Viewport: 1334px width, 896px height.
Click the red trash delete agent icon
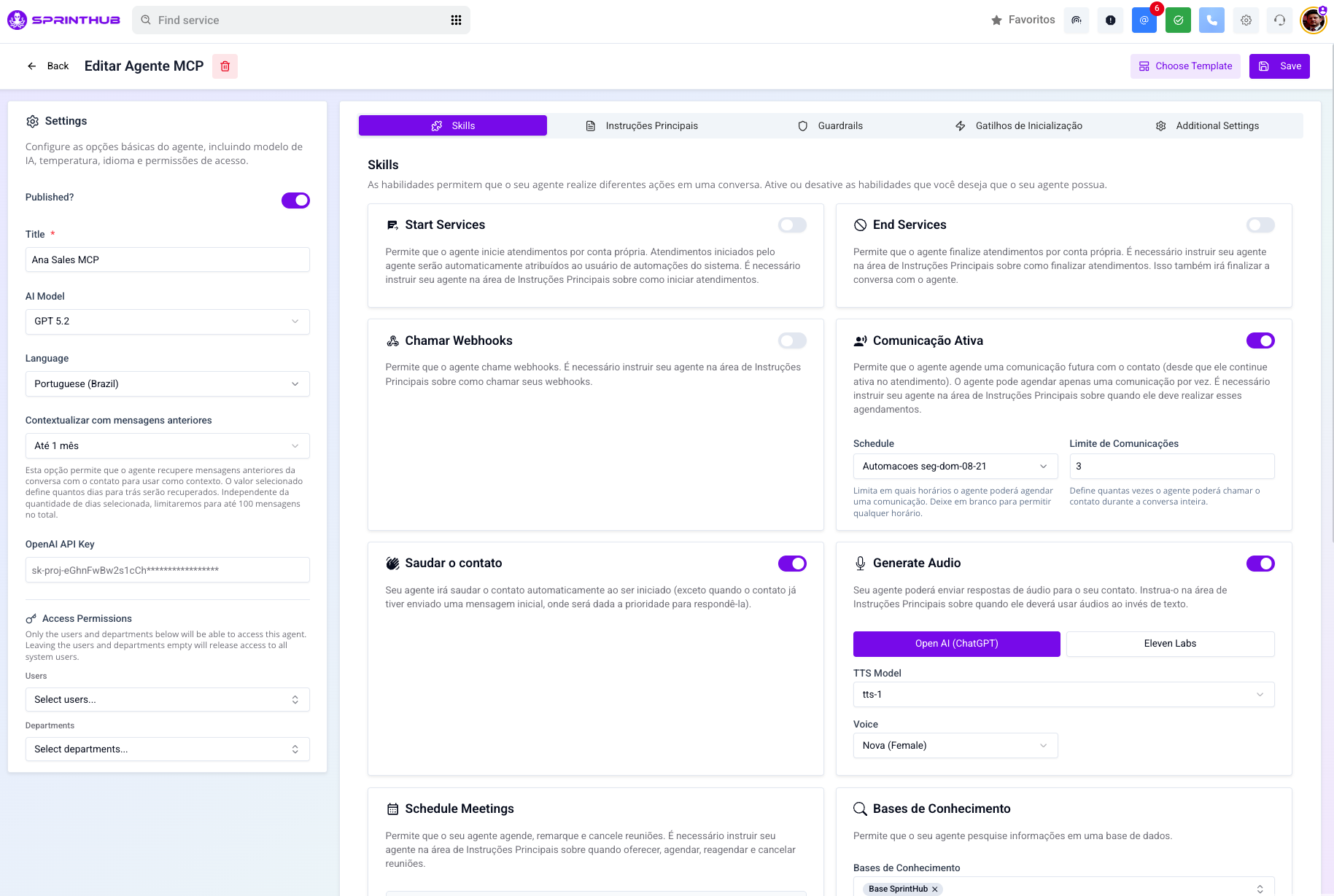pyautogui.click(x=225, y=66)
